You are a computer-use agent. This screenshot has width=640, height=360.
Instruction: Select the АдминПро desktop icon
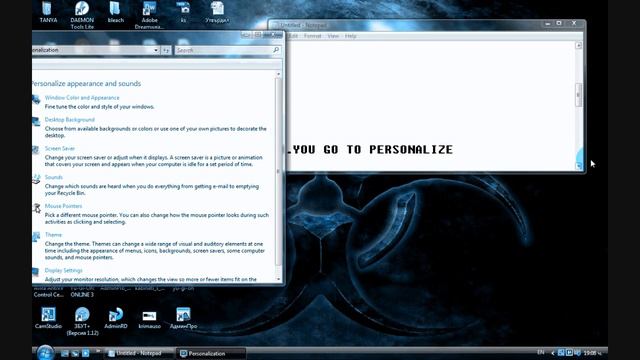tap(183, 318)
